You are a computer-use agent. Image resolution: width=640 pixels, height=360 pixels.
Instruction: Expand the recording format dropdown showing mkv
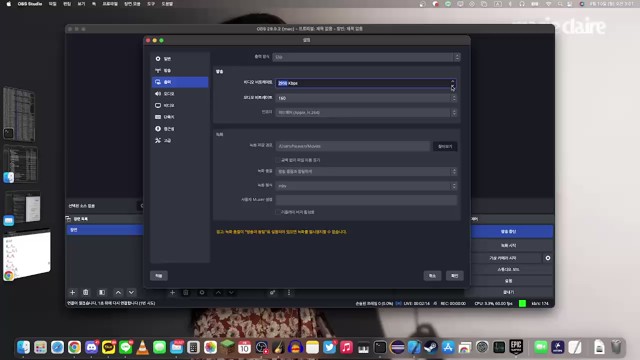pos(366,186)
